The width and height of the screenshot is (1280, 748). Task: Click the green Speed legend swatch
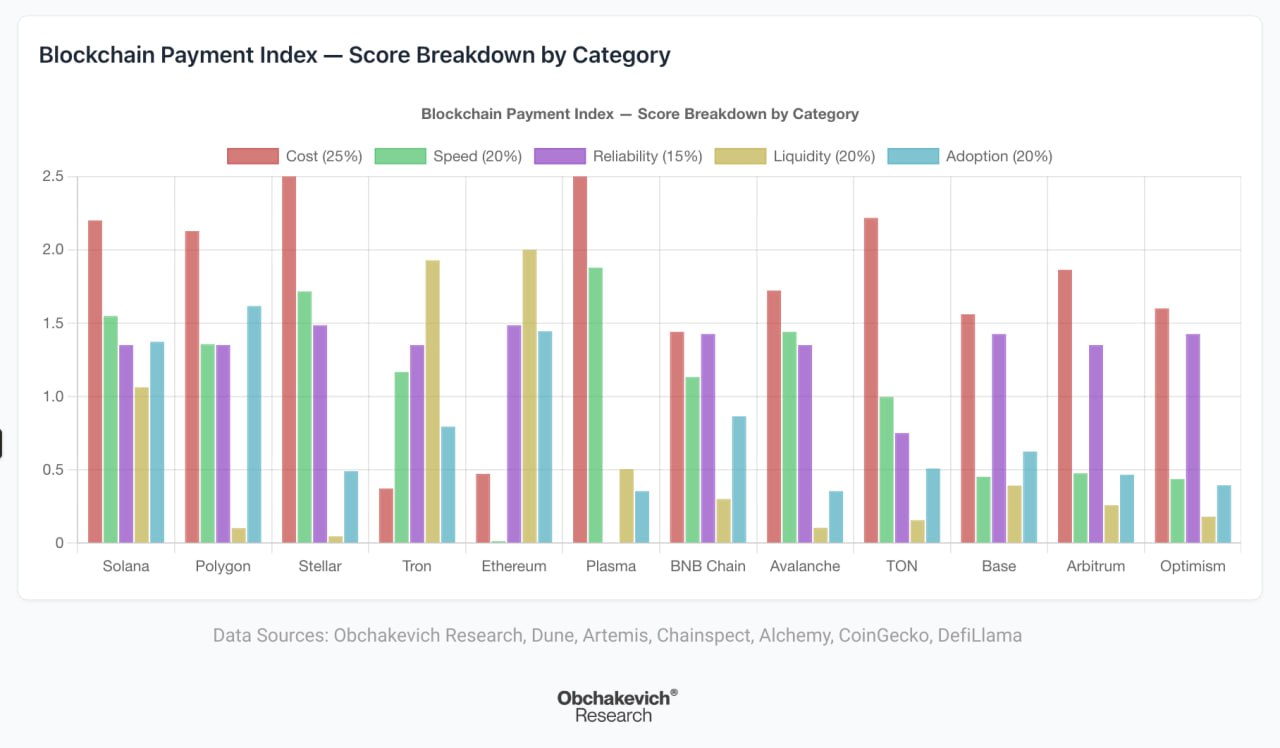point(400,156)
